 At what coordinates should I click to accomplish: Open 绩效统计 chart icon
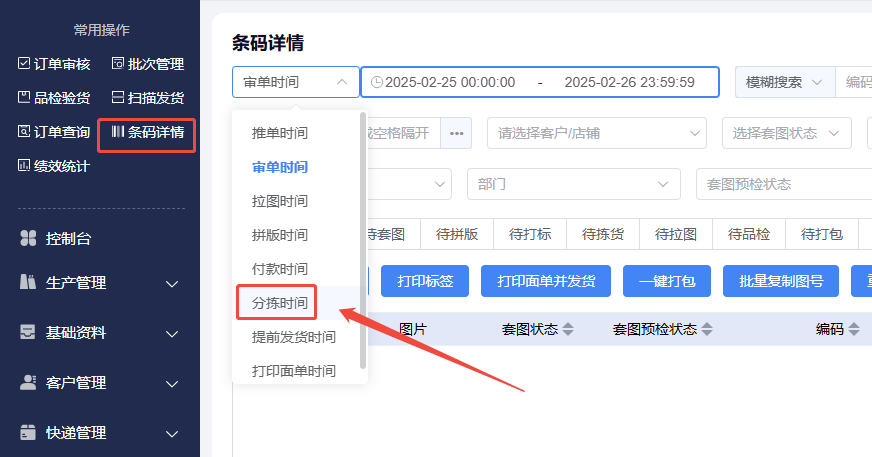[x=24, y=165]
